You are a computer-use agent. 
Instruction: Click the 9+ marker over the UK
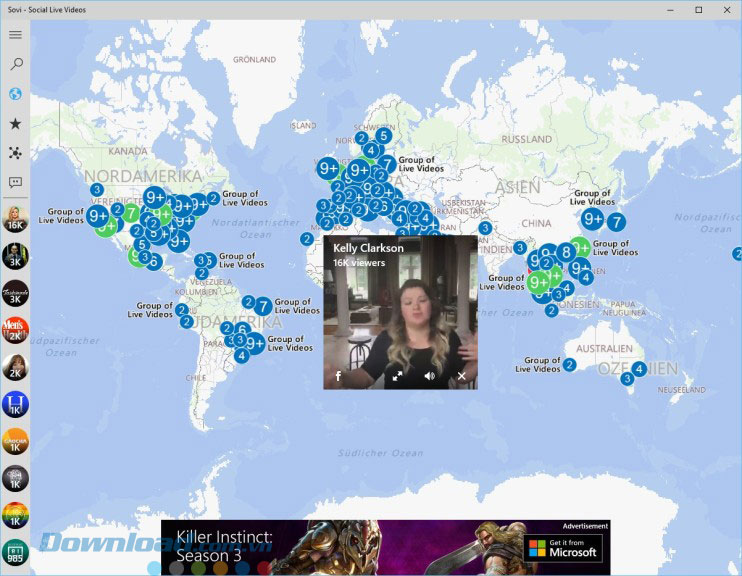pos(328,168)
